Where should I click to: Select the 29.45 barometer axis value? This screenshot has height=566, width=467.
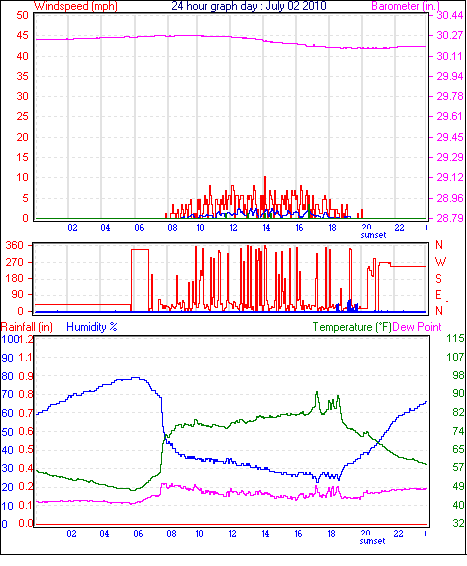pos(450,137)
